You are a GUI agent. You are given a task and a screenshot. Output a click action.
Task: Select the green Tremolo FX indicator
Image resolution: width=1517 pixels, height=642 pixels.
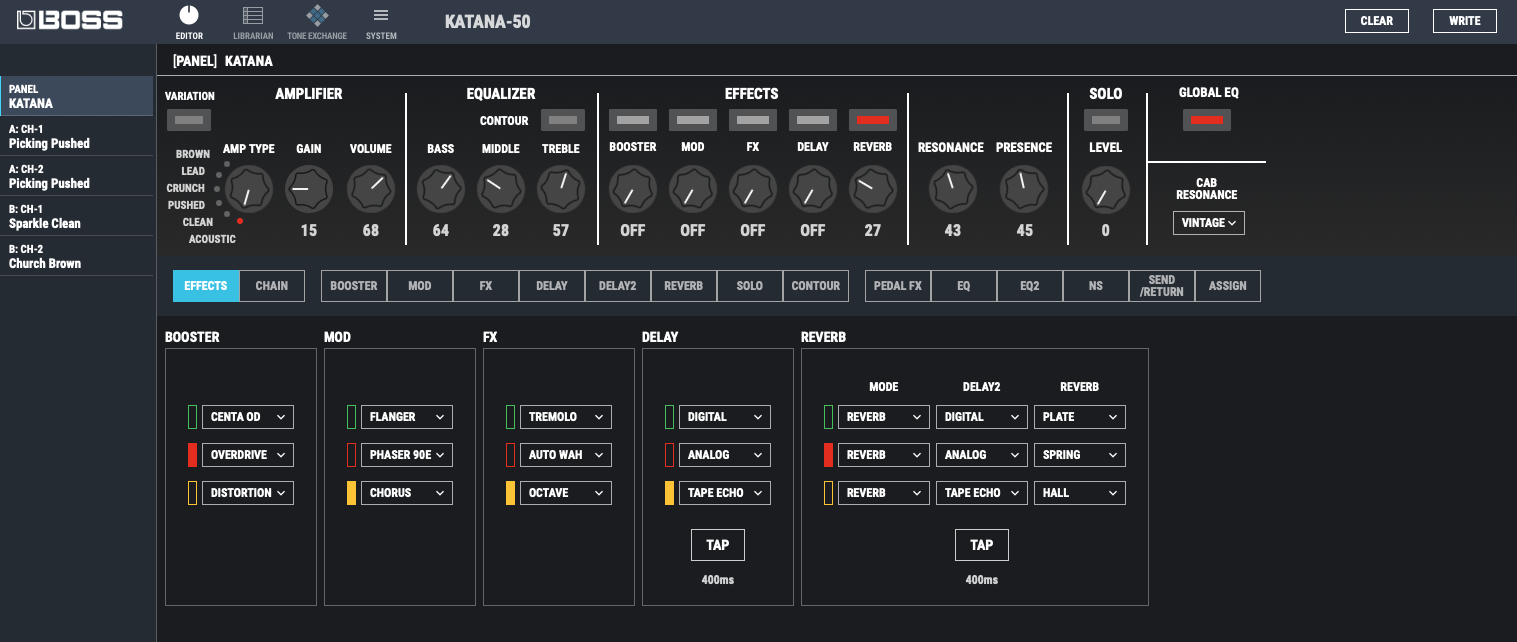510,417
